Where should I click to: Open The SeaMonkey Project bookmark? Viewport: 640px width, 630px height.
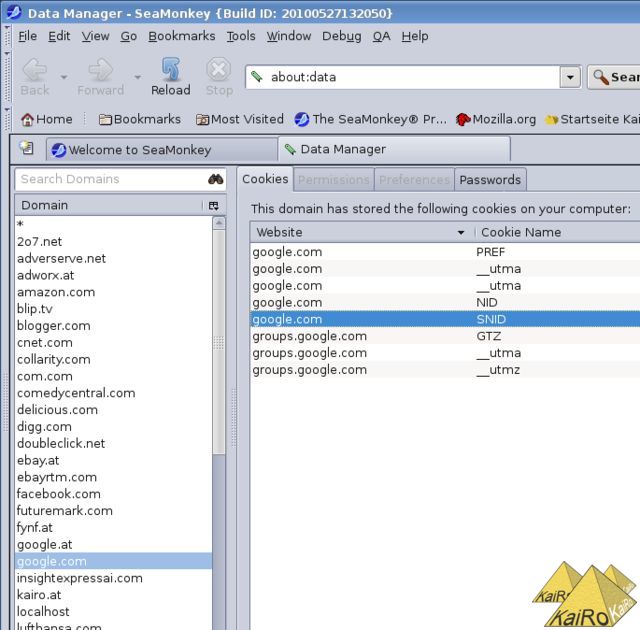coord(371,119)
